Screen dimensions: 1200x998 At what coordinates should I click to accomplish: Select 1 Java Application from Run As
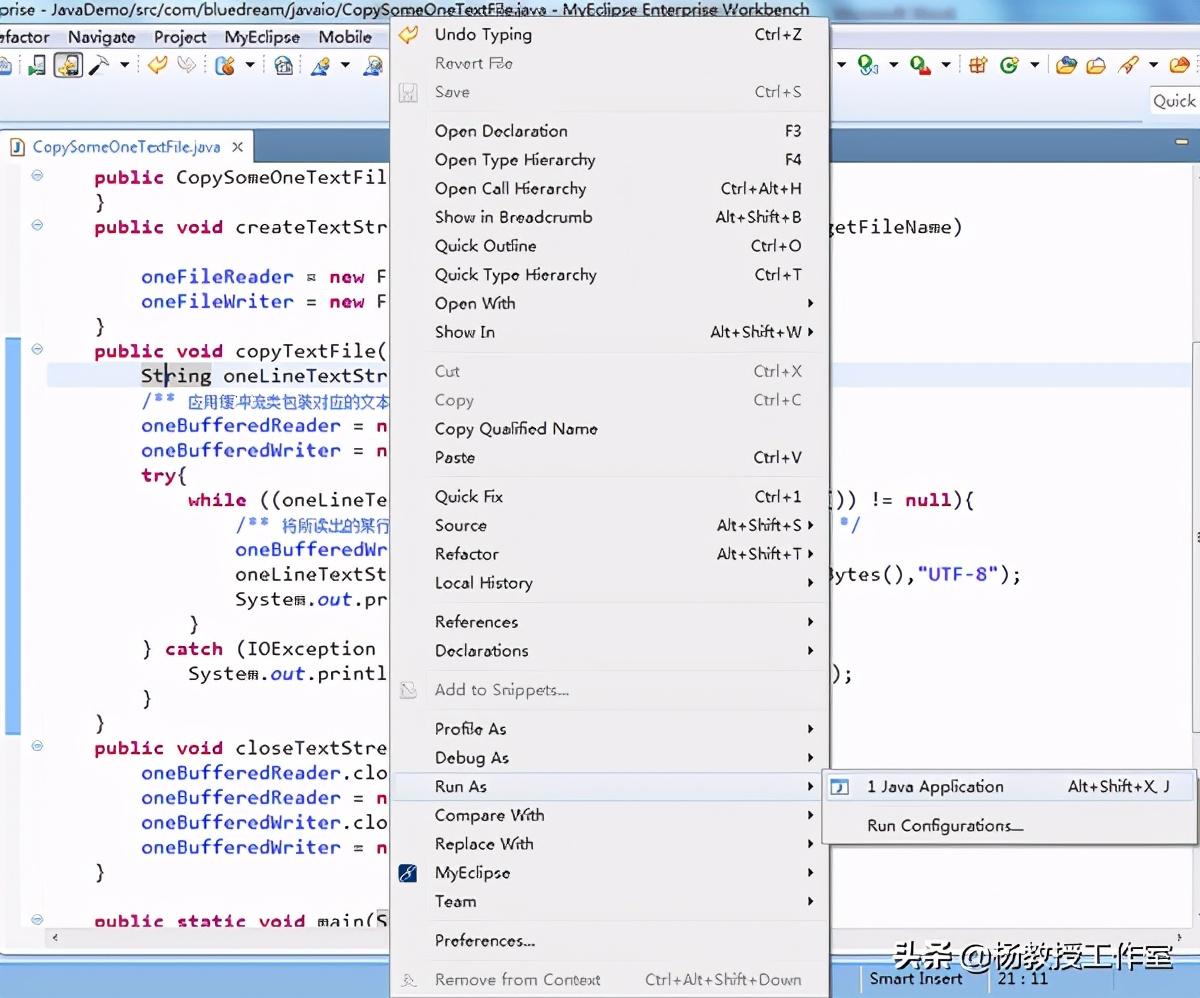click(935, 787)
